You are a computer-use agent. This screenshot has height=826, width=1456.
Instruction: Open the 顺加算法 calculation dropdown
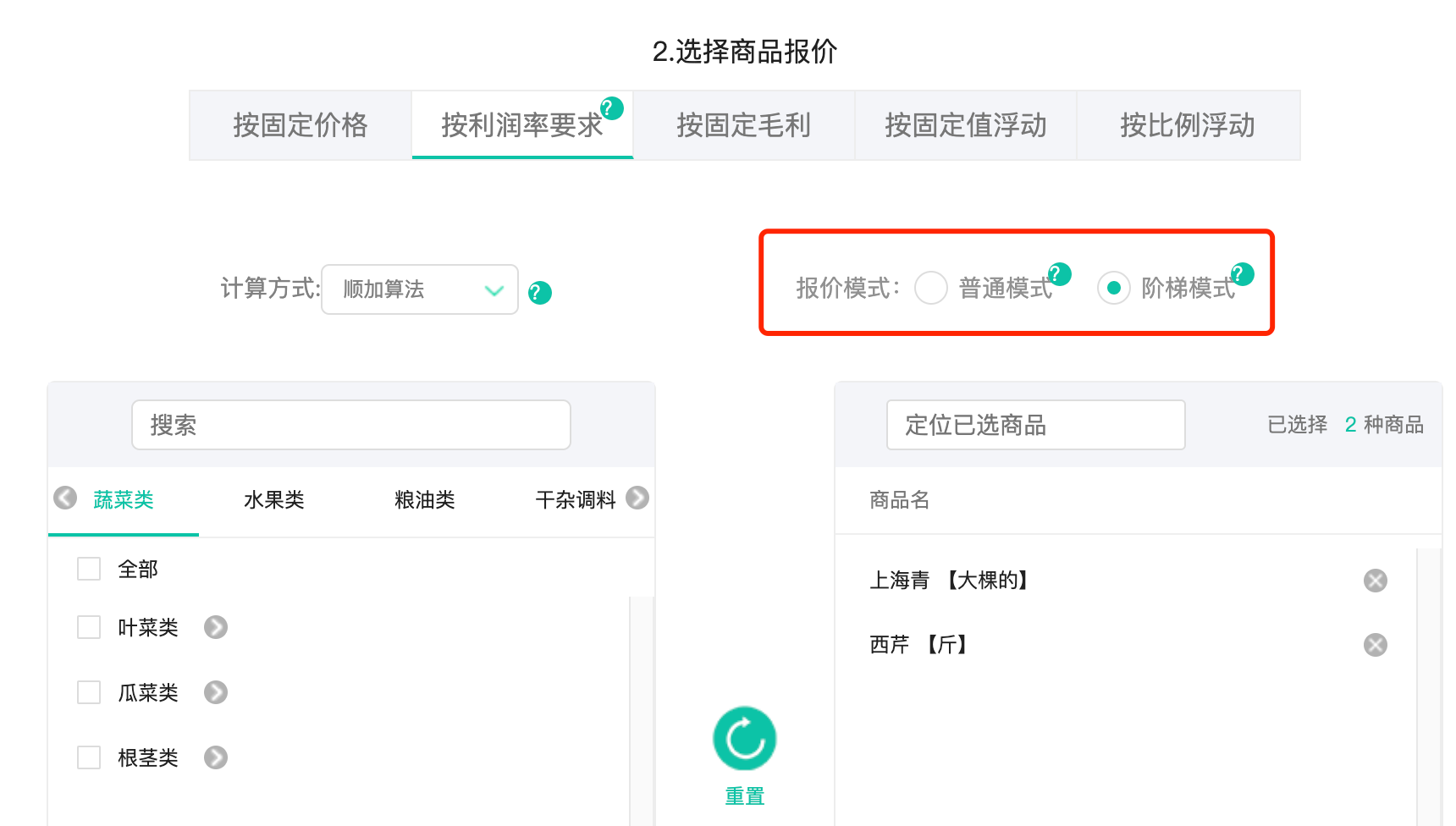tap(420, 289)
